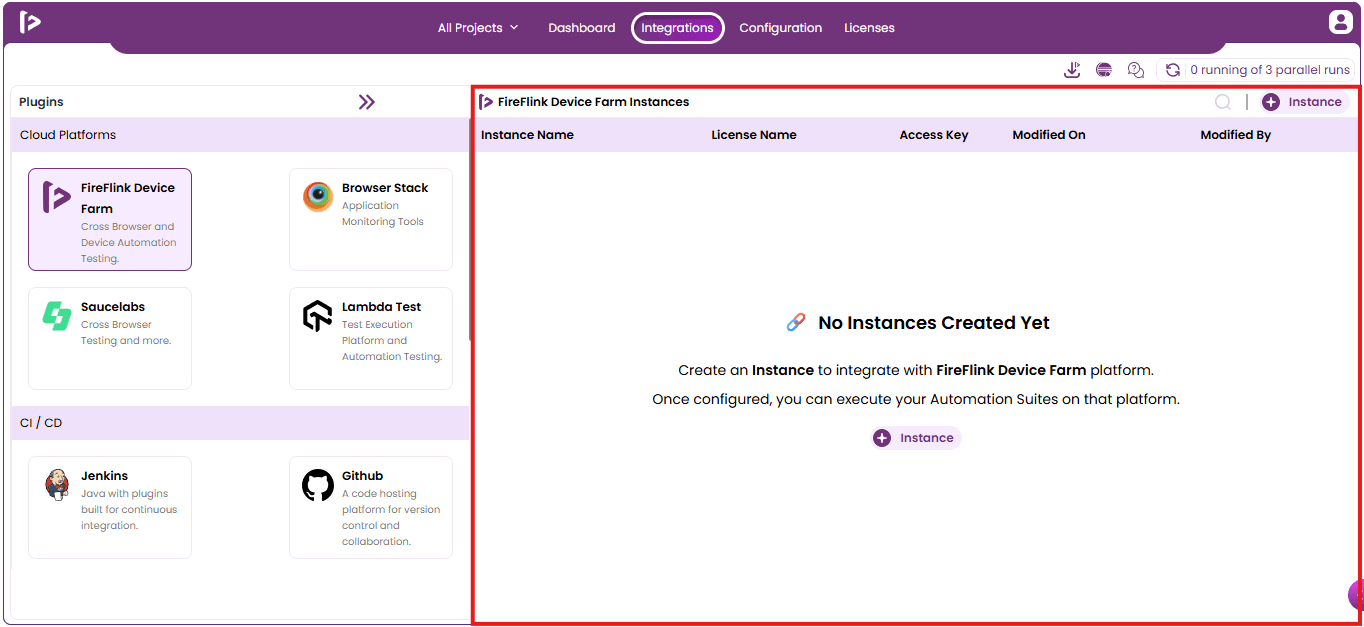
Task: Click the CI / CD section header
Action: [240, 423]
